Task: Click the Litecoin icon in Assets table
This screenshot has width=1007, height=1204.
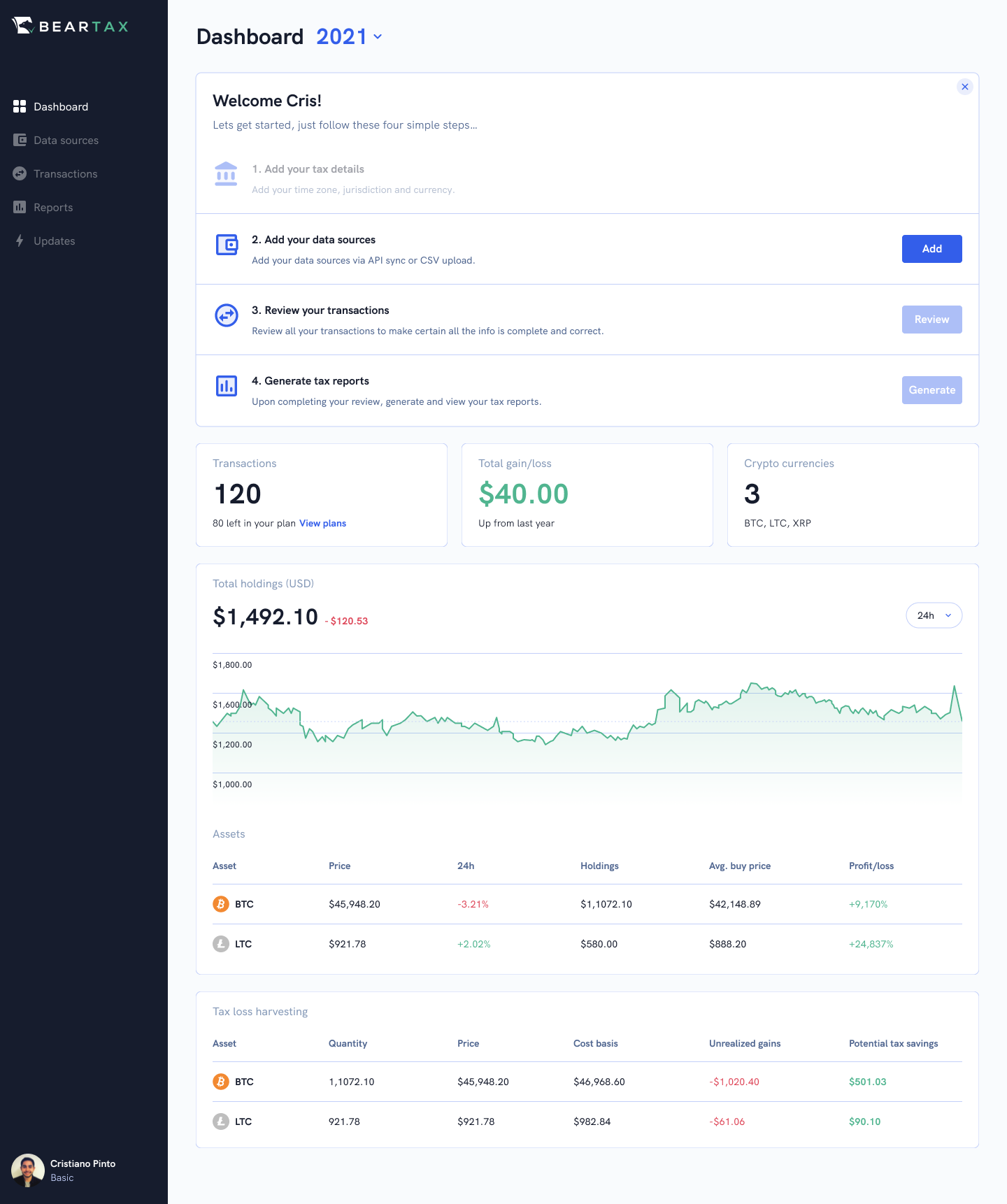Action: (221, 944)
